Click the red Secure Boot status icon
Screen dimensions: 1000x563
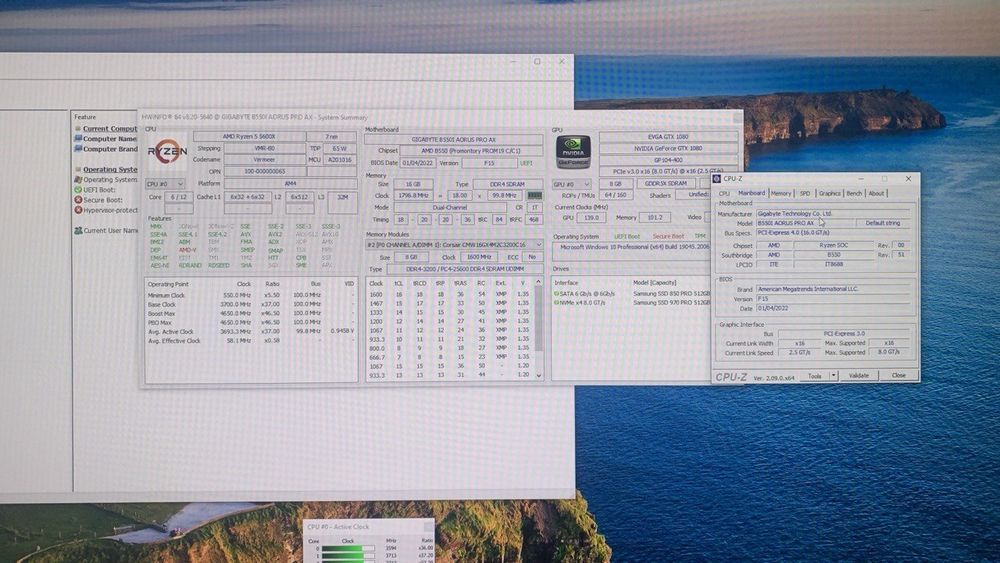[78, 200]
